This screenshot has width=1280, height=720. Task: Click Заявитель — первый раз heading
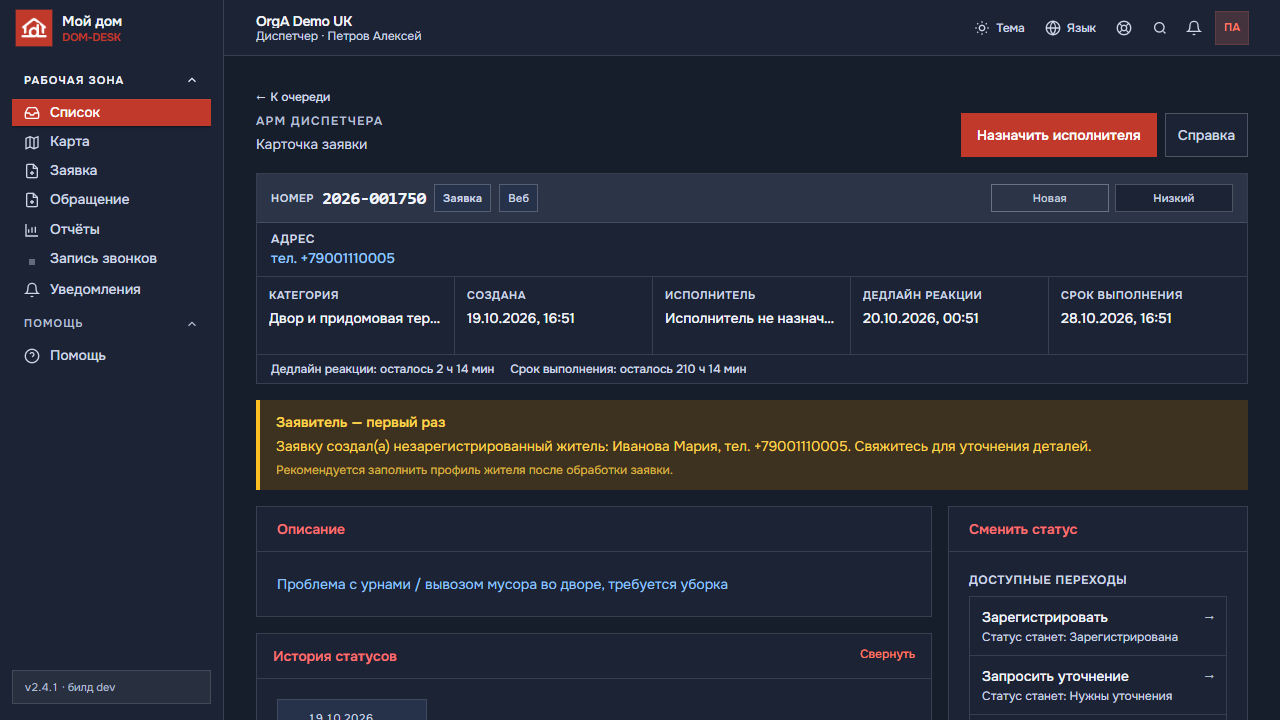361,422
